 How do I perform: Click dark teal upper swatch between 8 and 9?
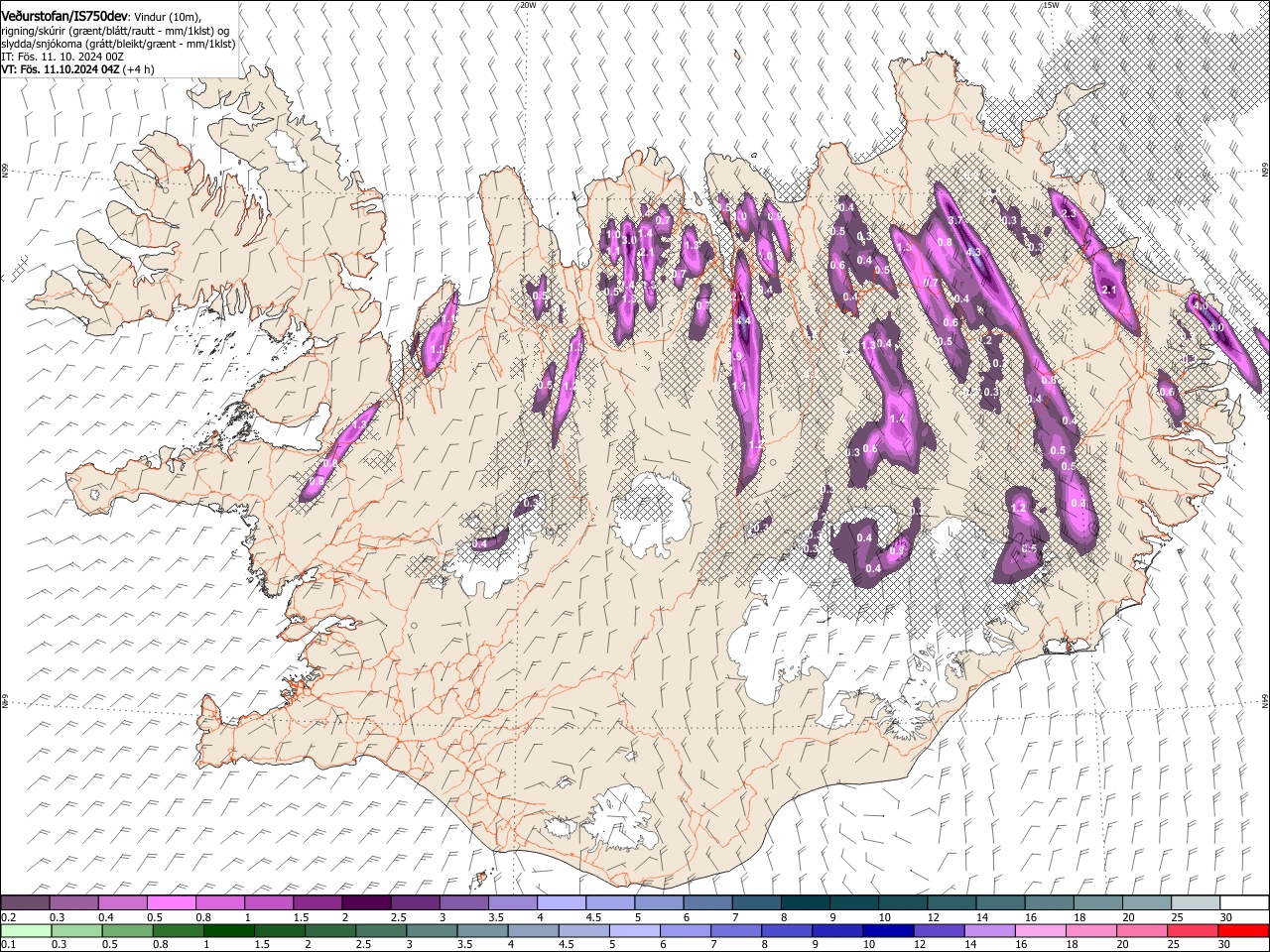[805, 902]
